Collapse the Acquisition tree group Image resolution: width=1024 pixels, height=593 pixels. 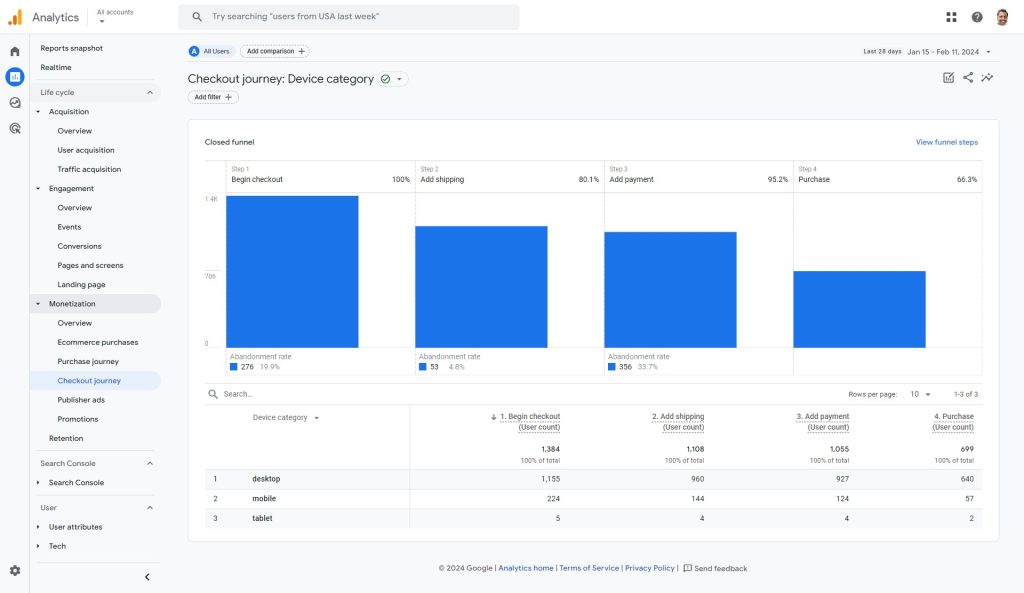pos(38,112)
